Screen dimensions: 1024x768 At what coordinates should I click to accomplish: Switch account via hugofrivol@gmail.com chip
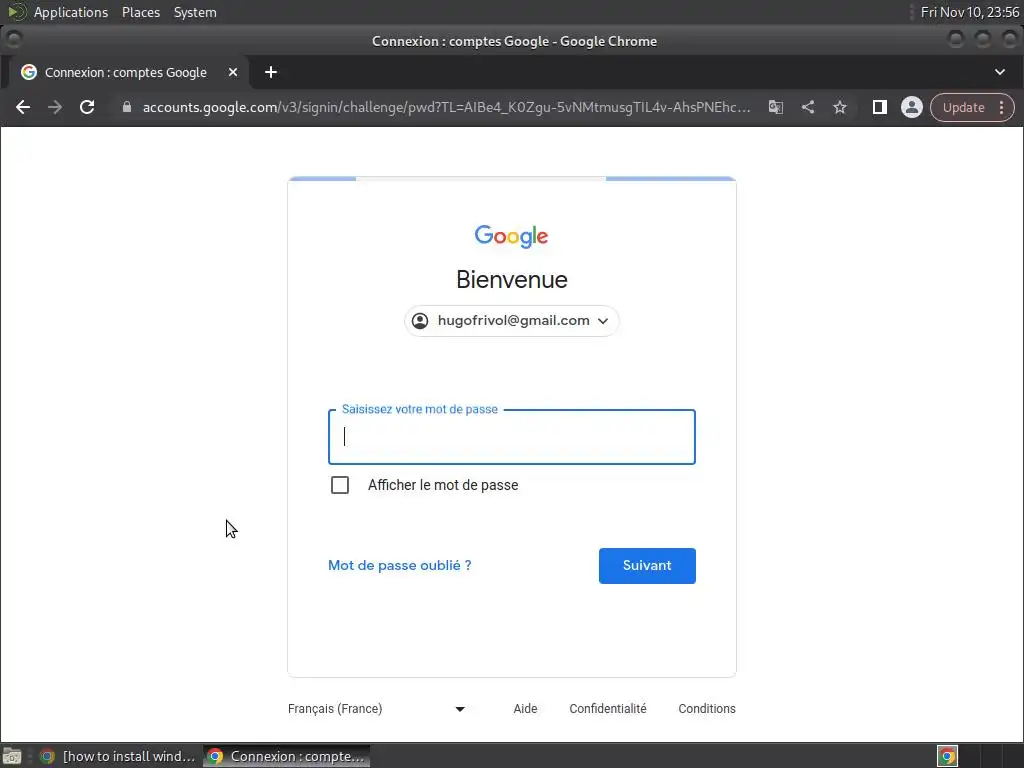click(511, 321)
